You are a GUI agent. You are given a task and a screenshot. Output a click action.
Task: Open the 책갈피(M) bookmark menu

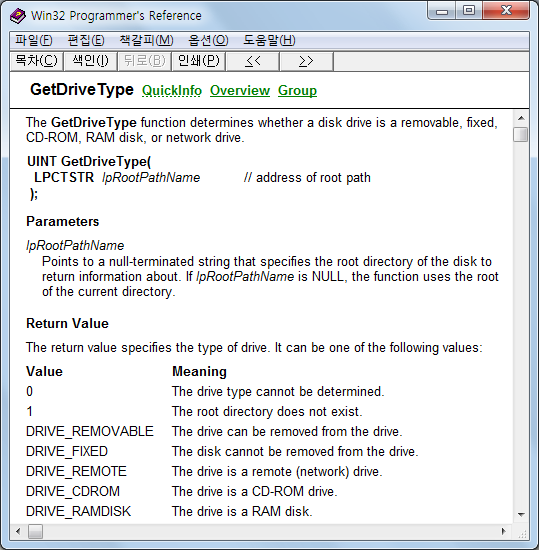coord(146,40)
